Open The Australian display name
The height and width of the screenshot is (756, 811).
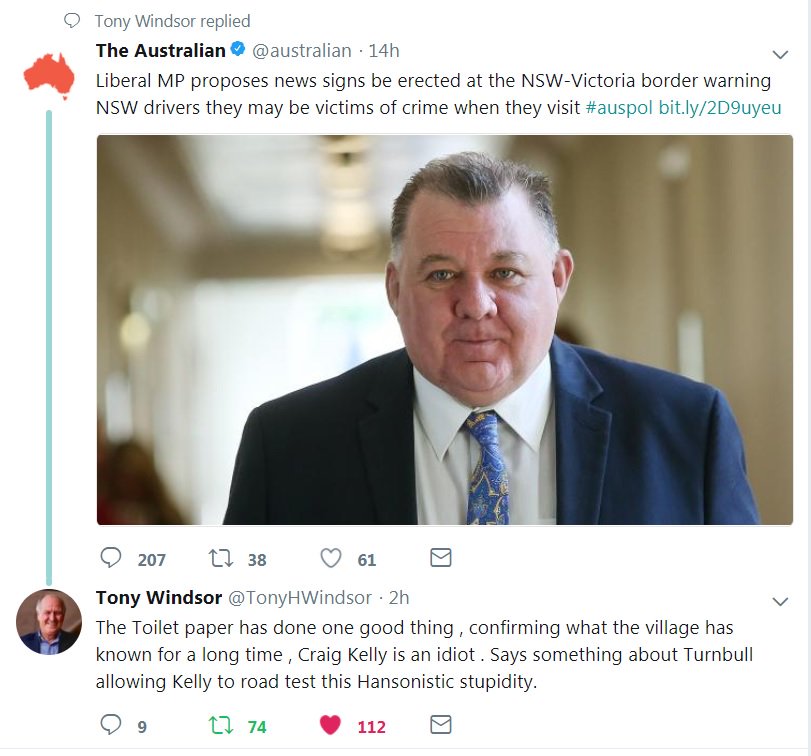pos(161,51)
